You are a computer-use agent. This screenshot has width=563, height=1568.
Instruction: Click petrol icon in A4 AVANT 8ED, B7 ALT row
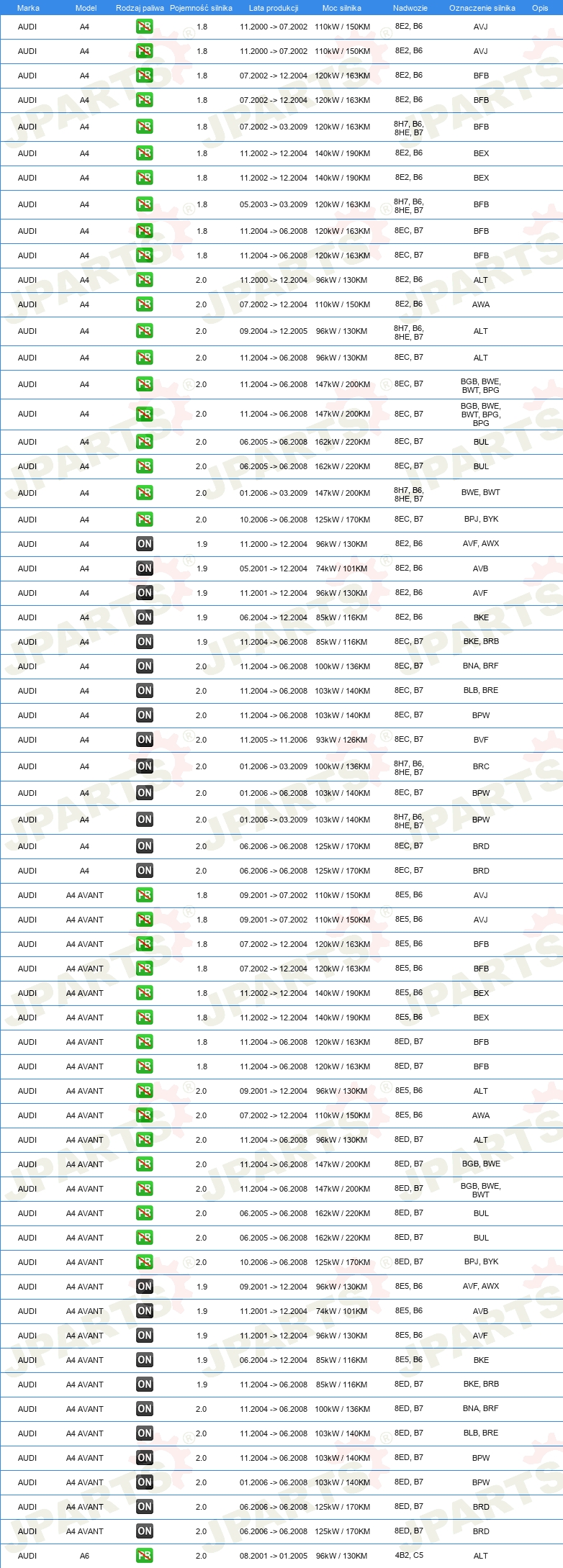[x=145, y=1140]
